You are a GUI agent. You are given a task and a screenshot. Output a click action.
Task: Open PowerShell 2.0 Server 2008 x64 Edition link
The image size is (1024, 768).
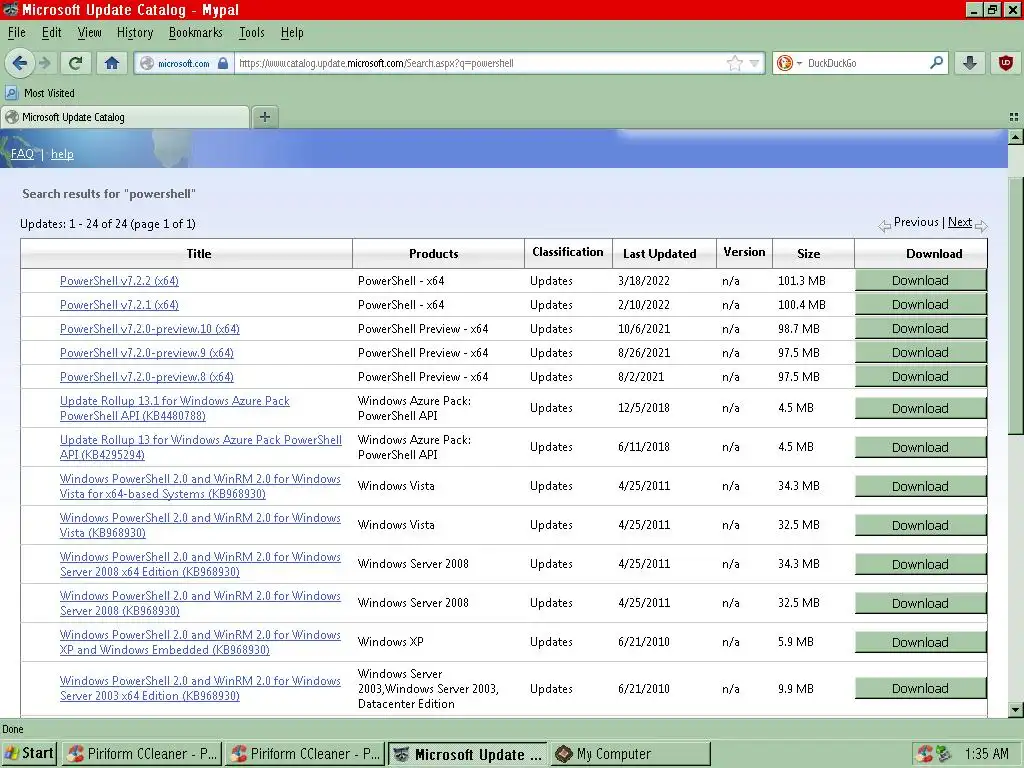pyautogui.click(x=200, y=564)
